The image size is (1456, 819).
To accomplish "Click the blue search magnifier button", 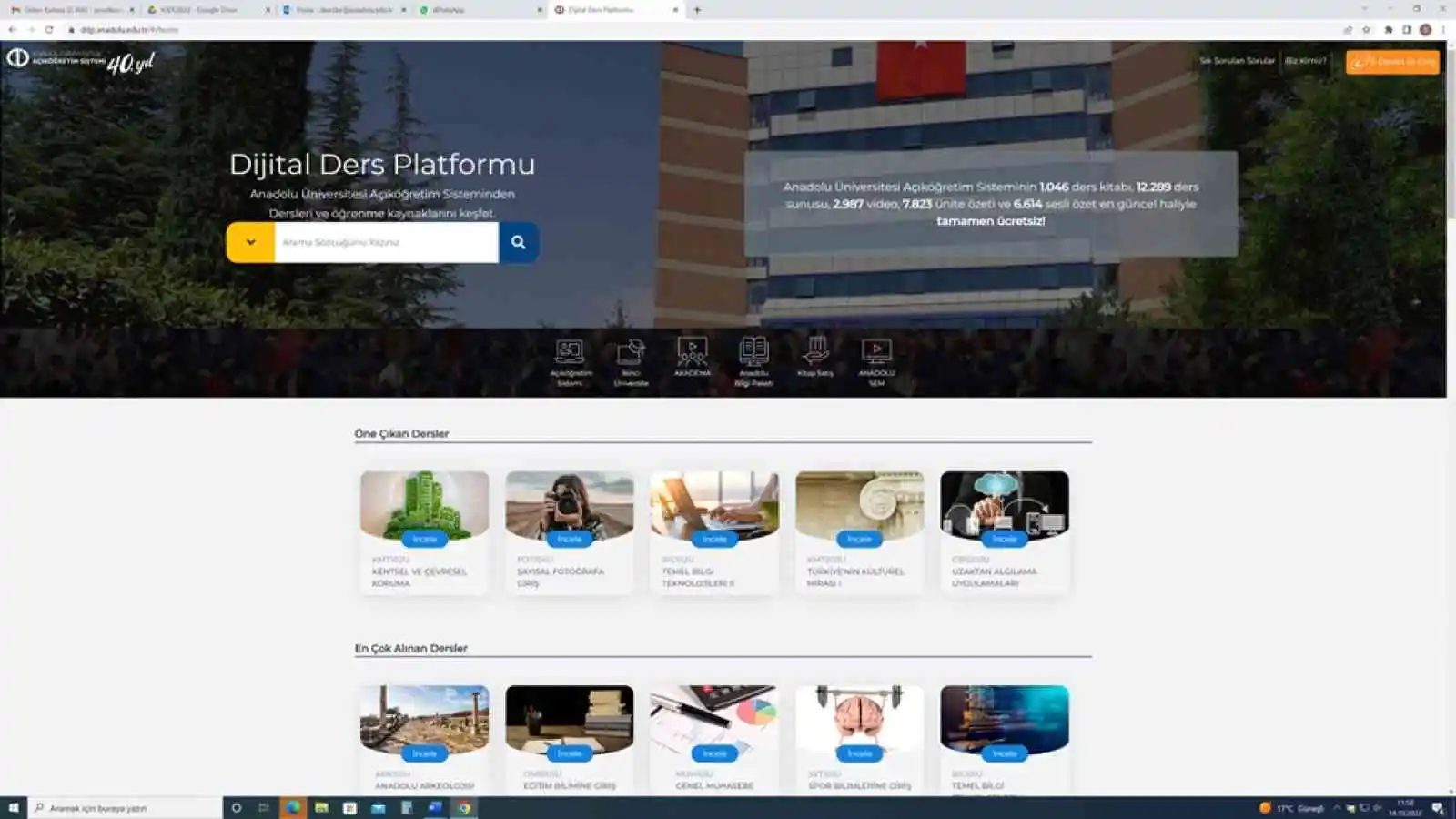I will click(x=519, y=242).
